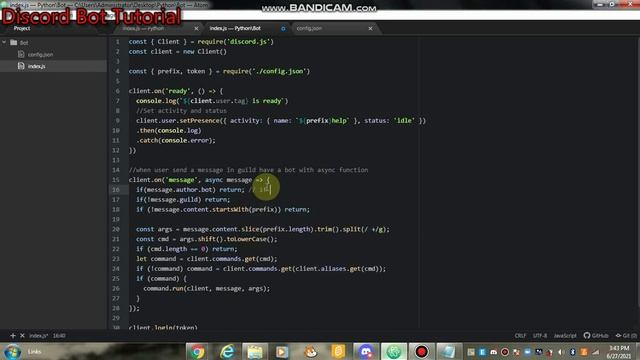This screenshot has height=360, width=640.
Task: Click line number 28 in the gutter
Action: (116, 308)
